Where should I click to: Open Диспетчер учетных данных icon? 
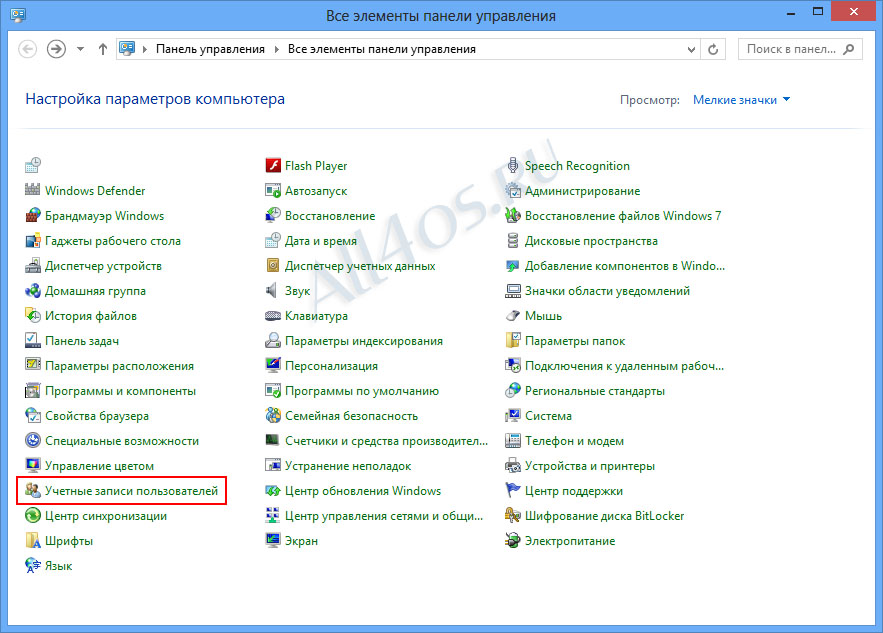(273, 265)
